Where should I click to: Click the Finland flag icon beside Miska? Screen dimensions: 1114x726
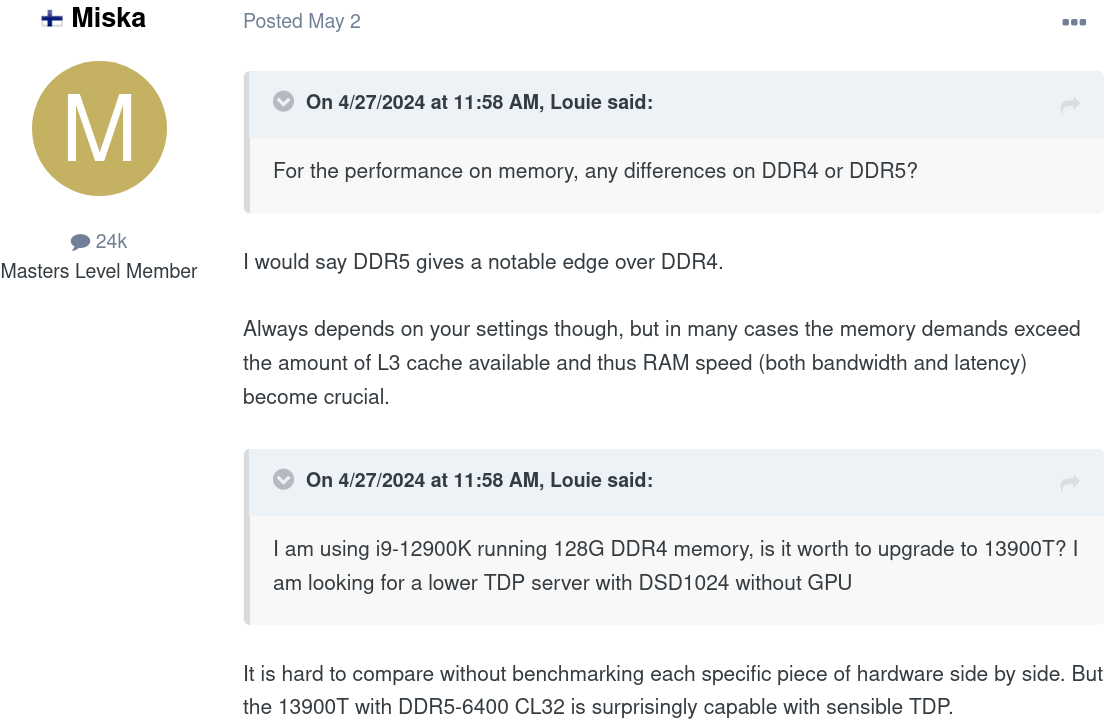pos(52,18)
